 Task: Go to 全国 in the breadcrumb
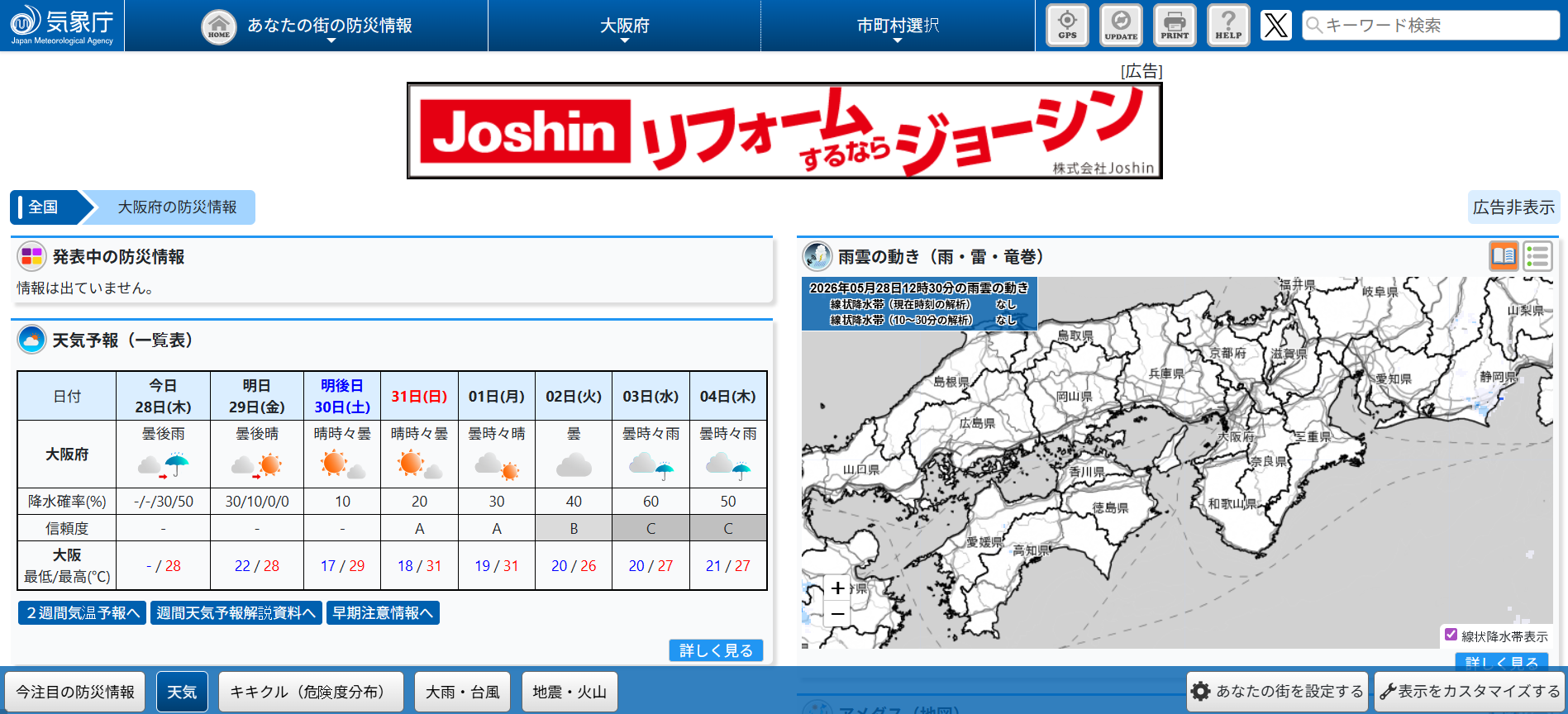point(43,207)
